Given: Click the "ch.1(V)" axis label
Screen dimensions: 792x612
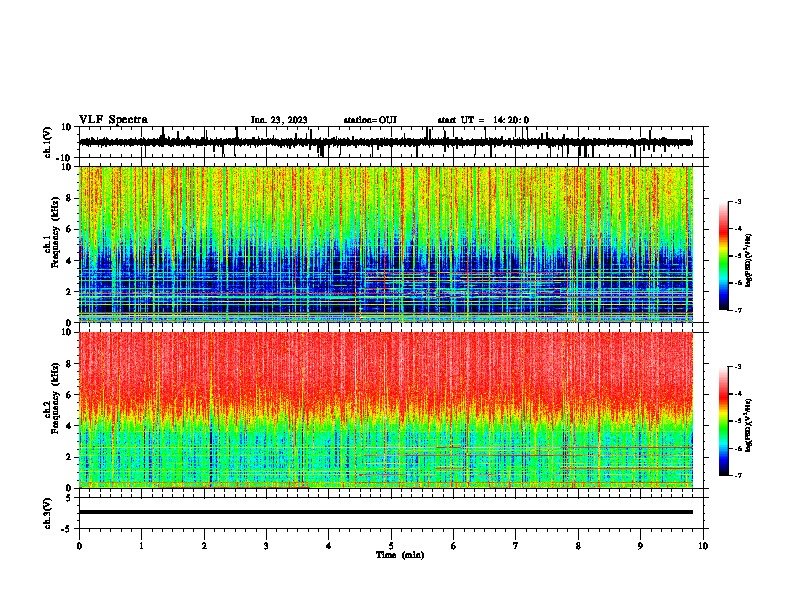Looking at the screenshot, I should (x=48, y=142).
